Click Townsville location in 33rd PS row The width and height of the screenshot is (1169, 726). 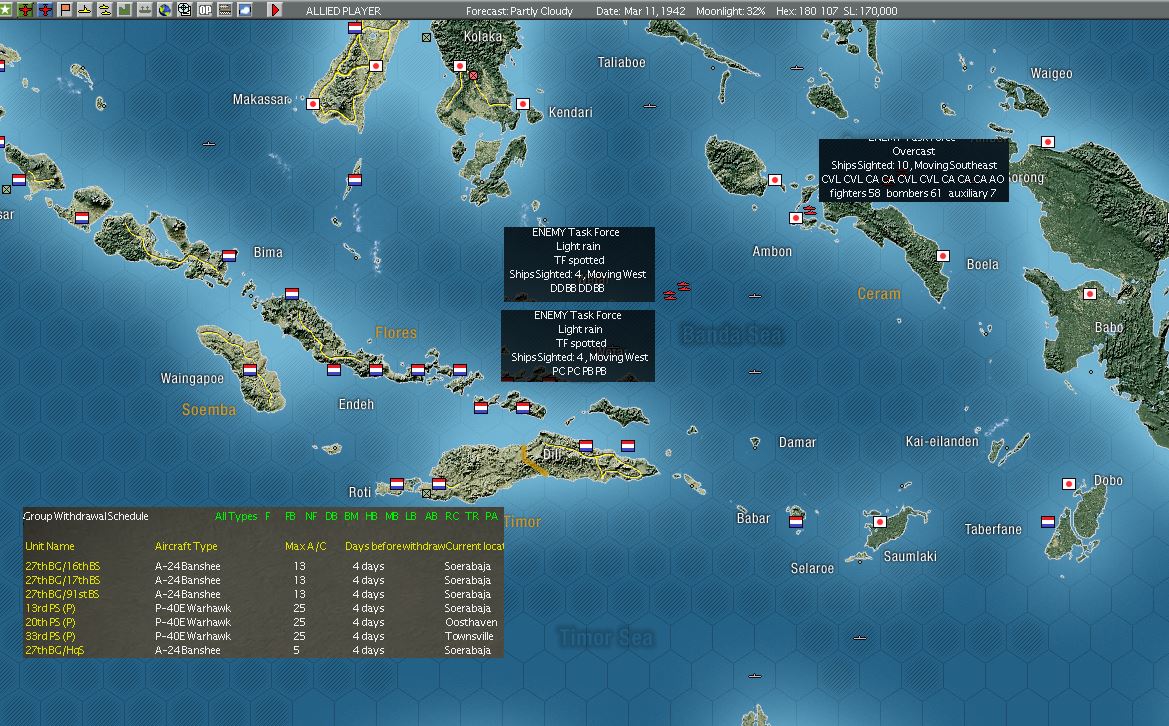coord(469,637)
